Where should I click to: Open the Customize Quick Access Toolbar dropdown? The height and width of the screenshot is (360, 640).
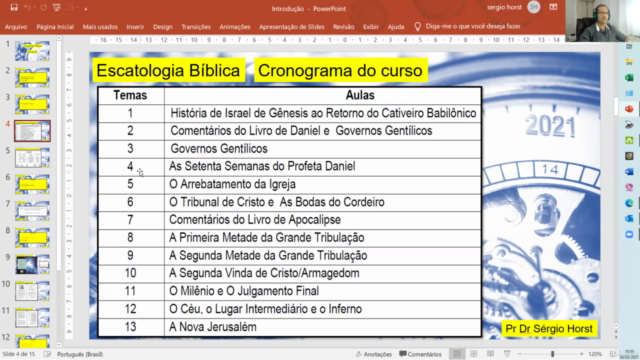pyautogui.click(x=86, y=8)
